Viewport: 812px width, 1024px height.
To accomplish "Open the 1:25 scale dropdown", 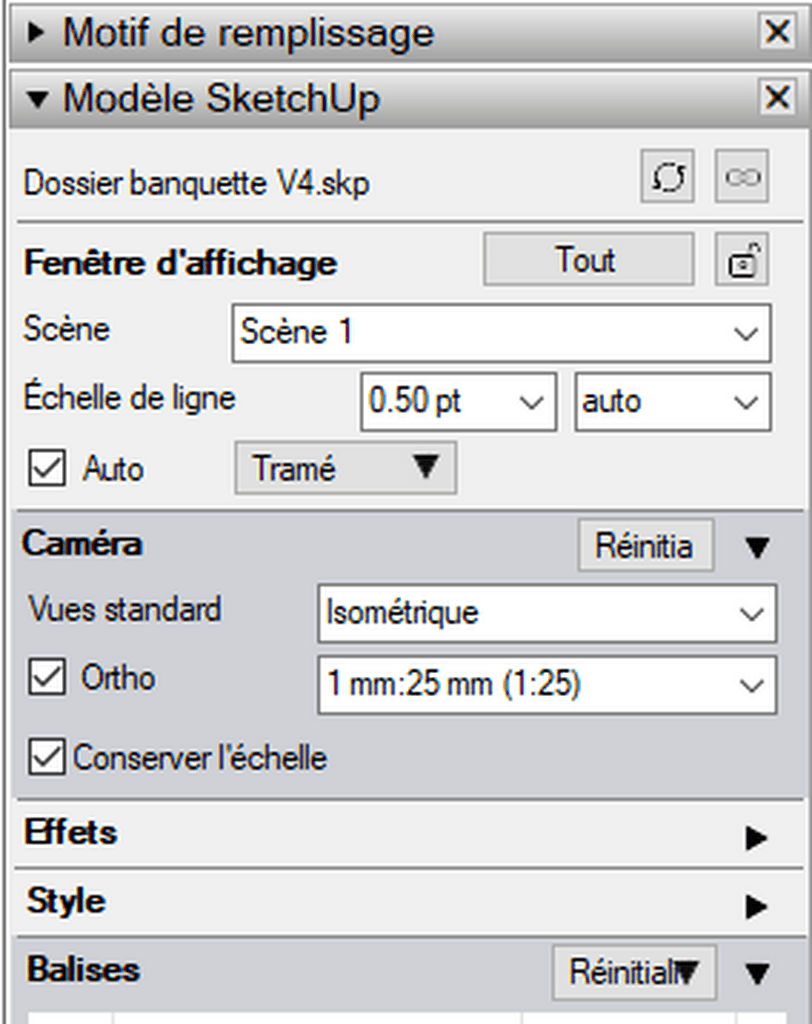I will 547,685.
